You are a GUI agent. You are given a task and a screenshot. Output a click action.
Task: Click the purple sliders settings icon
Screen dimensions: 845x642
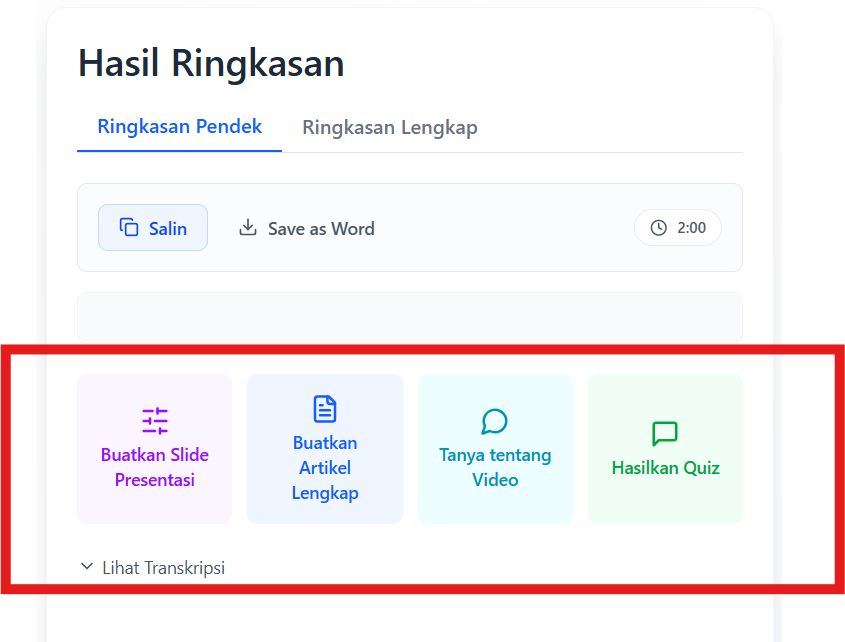pos(154,420)
